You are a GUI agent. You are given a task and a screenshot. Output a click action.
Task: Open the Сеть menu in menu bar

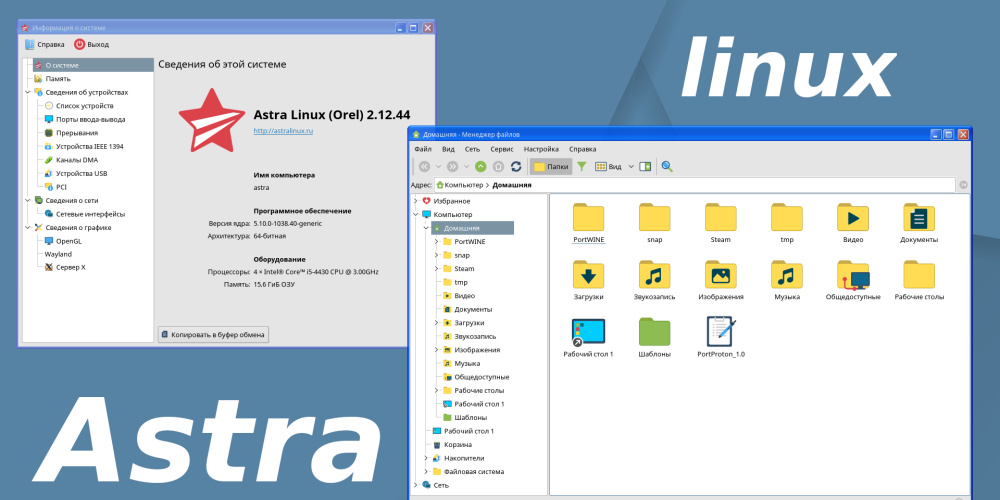click(473, 149)
